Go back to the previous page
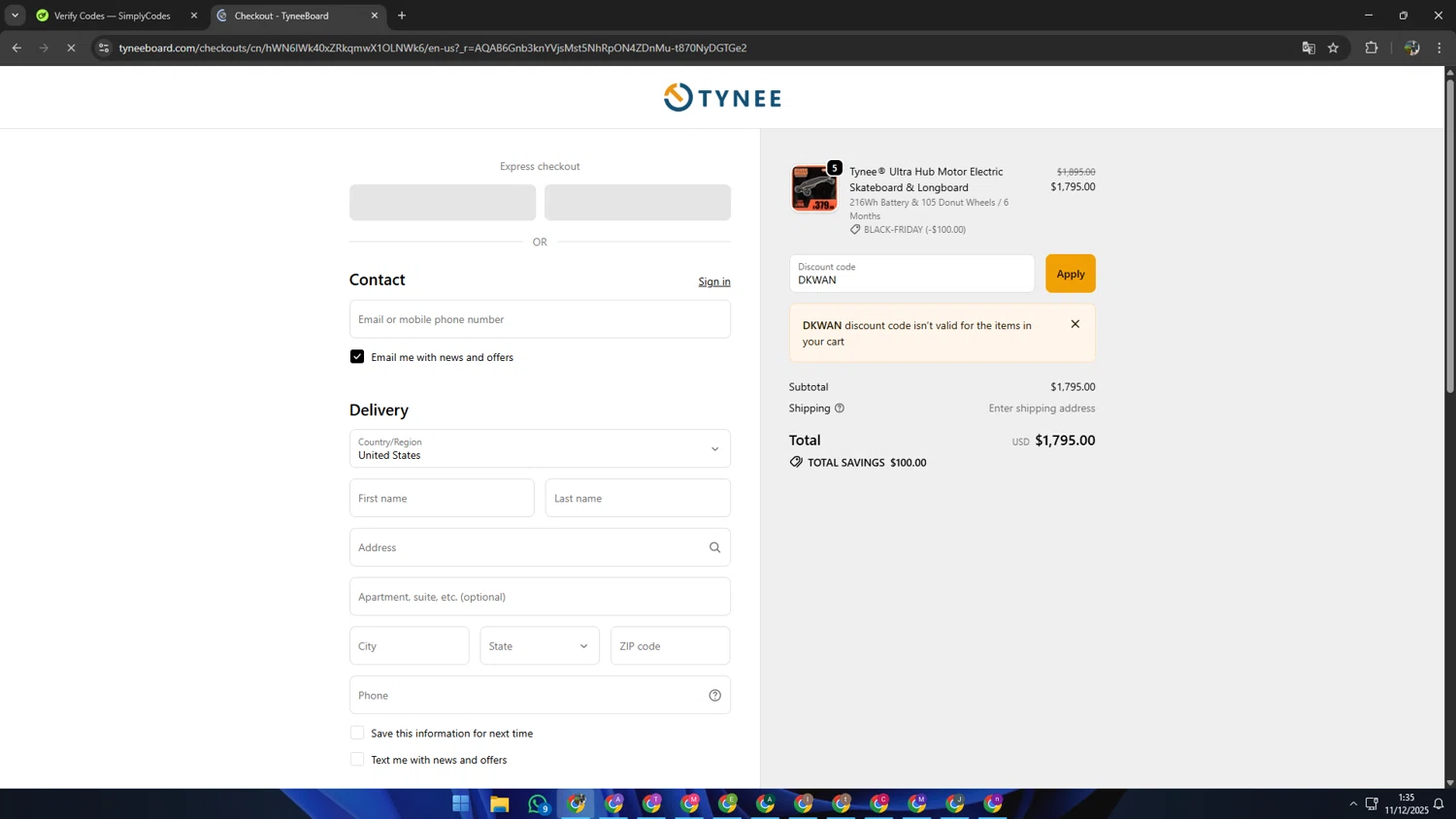Viewport: 1456px width, 819px height. 17,48
